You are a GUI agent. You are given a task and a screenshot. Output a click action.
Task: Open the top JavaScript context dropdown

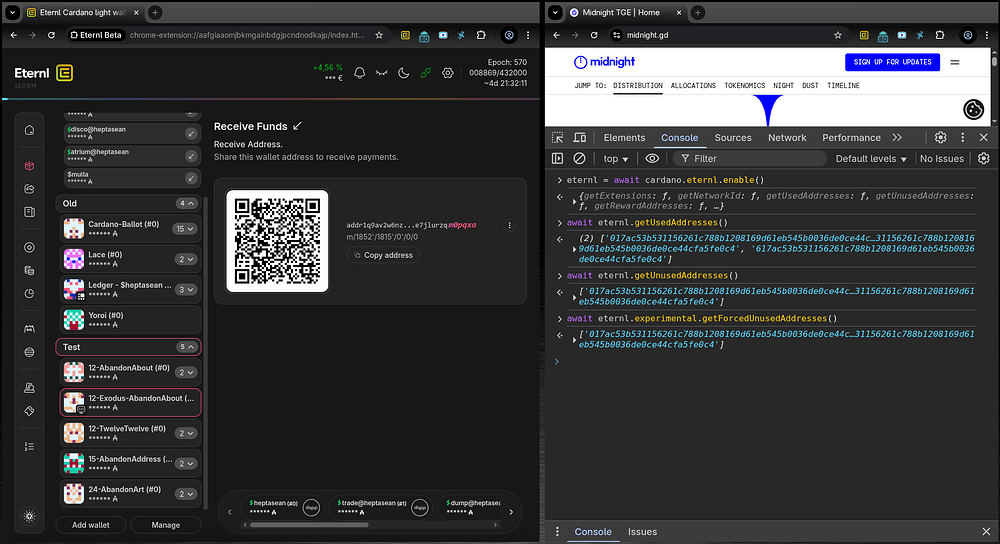tap(615, 159)
